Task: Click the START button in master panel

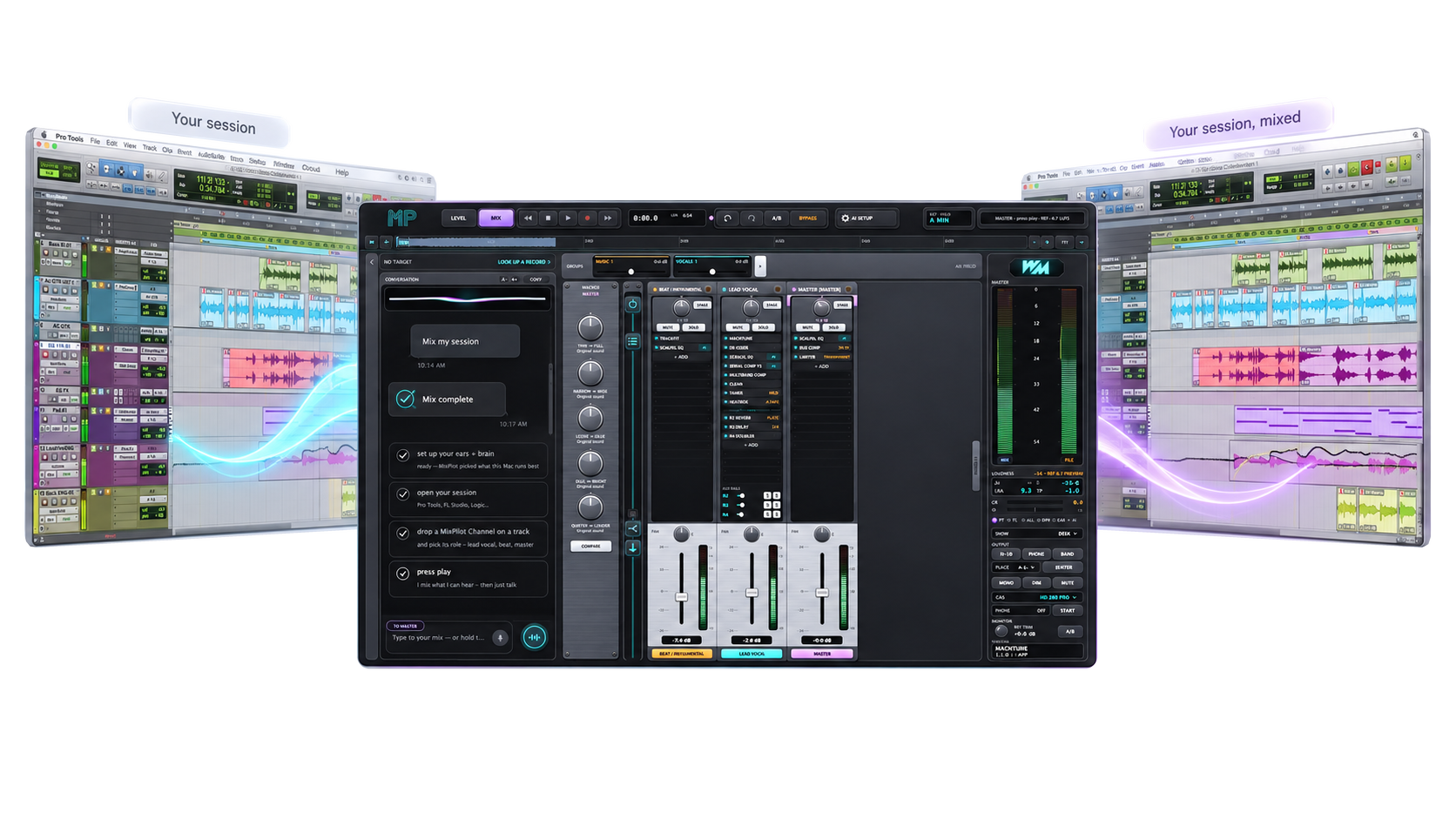Action: coord(1067,611)
